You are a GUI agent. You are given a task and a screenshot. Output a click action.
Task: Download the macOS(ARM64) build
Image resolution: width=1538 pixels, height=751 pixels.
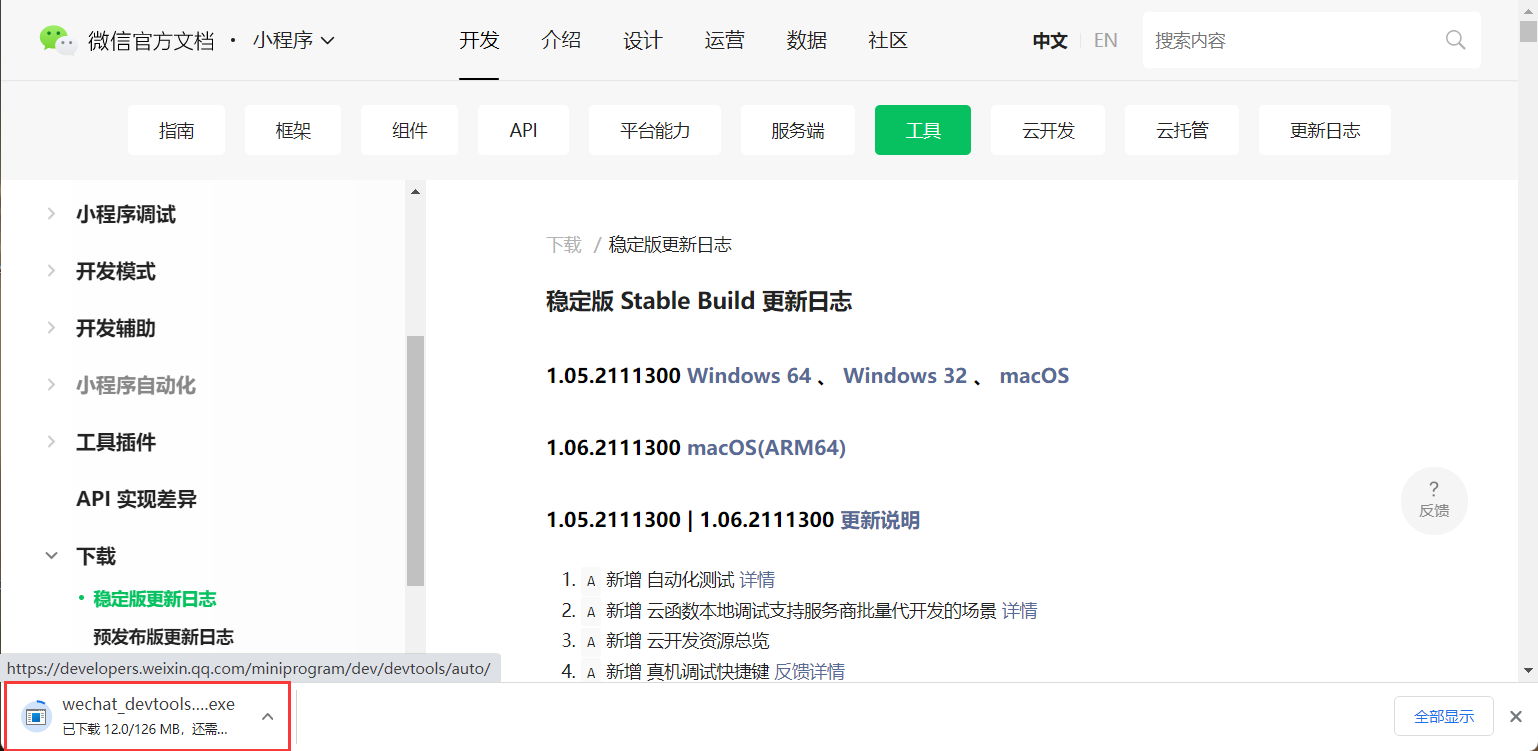766,448
